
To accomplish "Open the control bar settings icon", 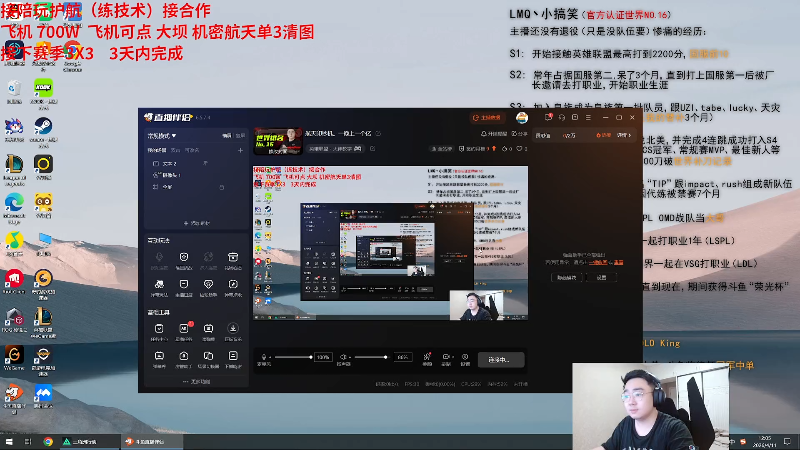I will point(465,359).
